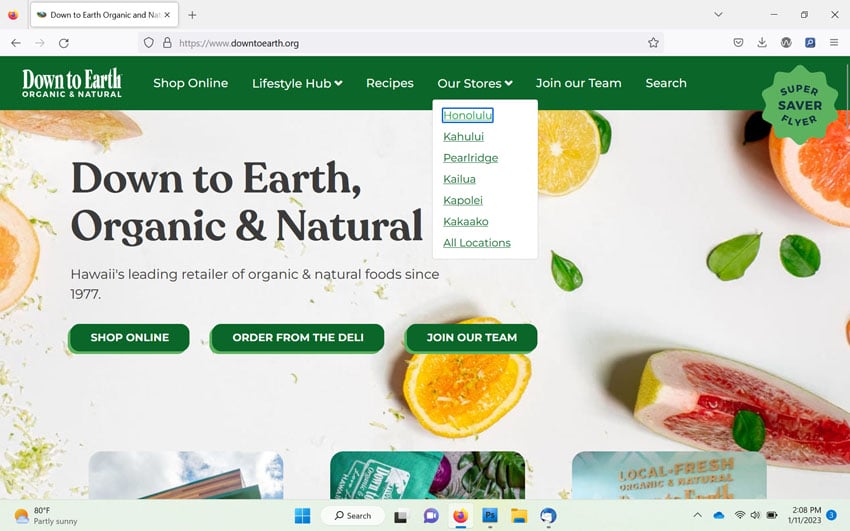Open the Super Saver Flyer badge

coord(800,105)
